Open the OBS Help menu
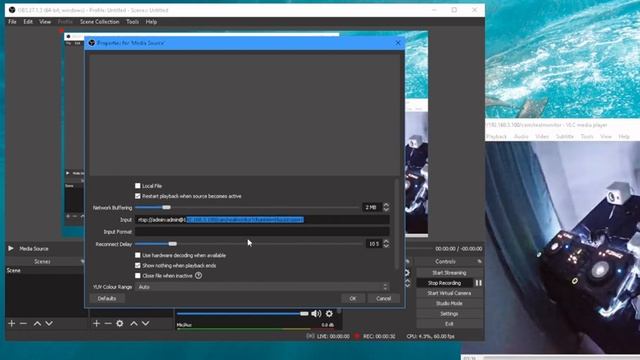Screen dimensions: 640x360 (151, 22)
